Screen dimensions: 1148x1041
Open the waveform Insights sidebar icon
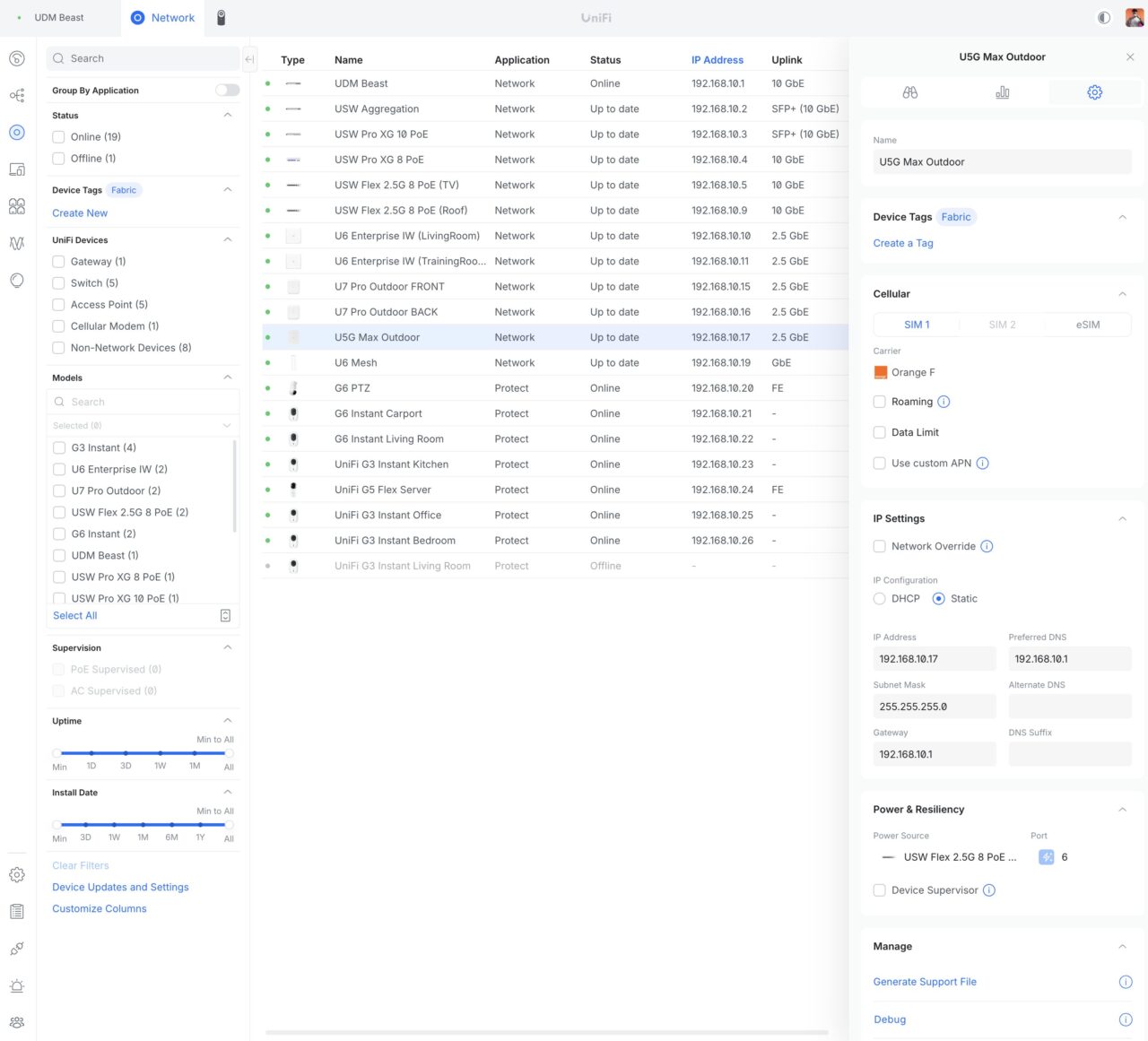pyautogui.click(x=17, y=243)
